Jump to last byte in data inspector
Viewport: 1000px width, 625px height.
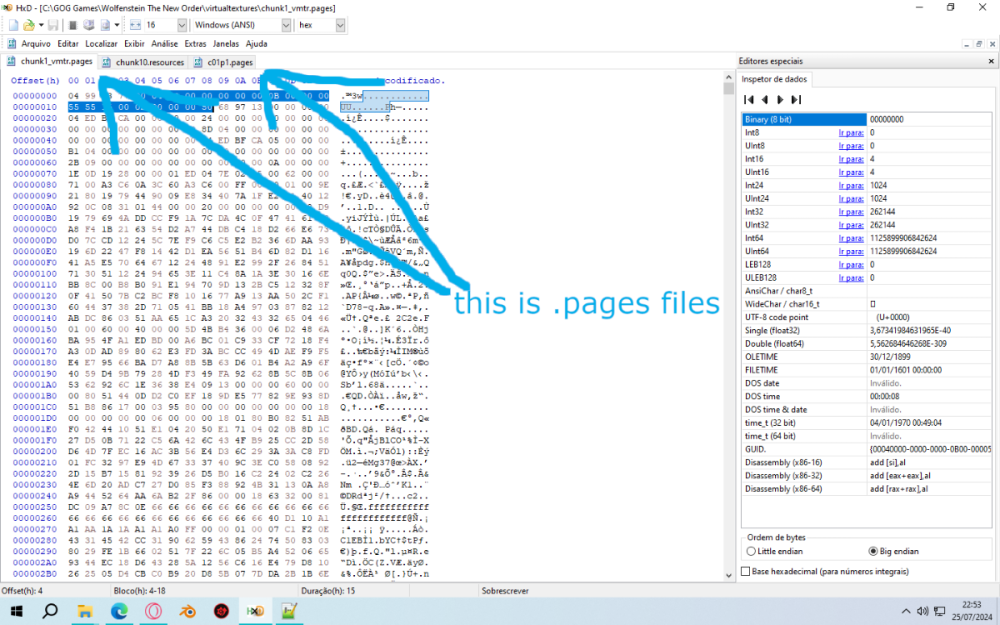pyautogui.click(x=796, y=99)
